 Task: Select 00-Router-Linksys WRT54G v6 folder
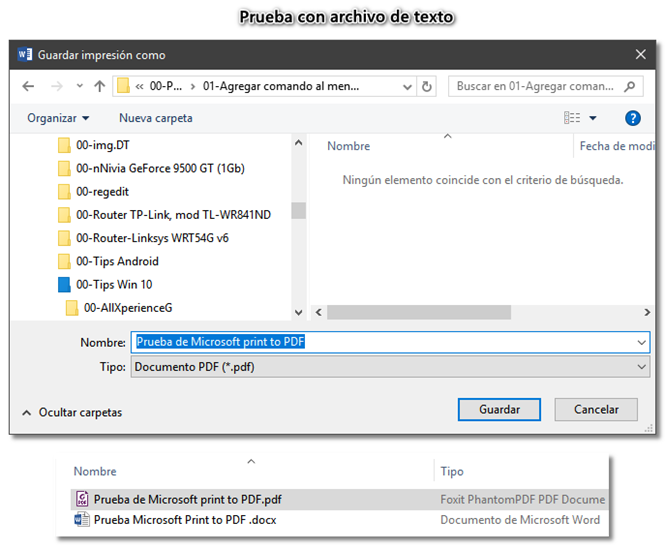143,238
